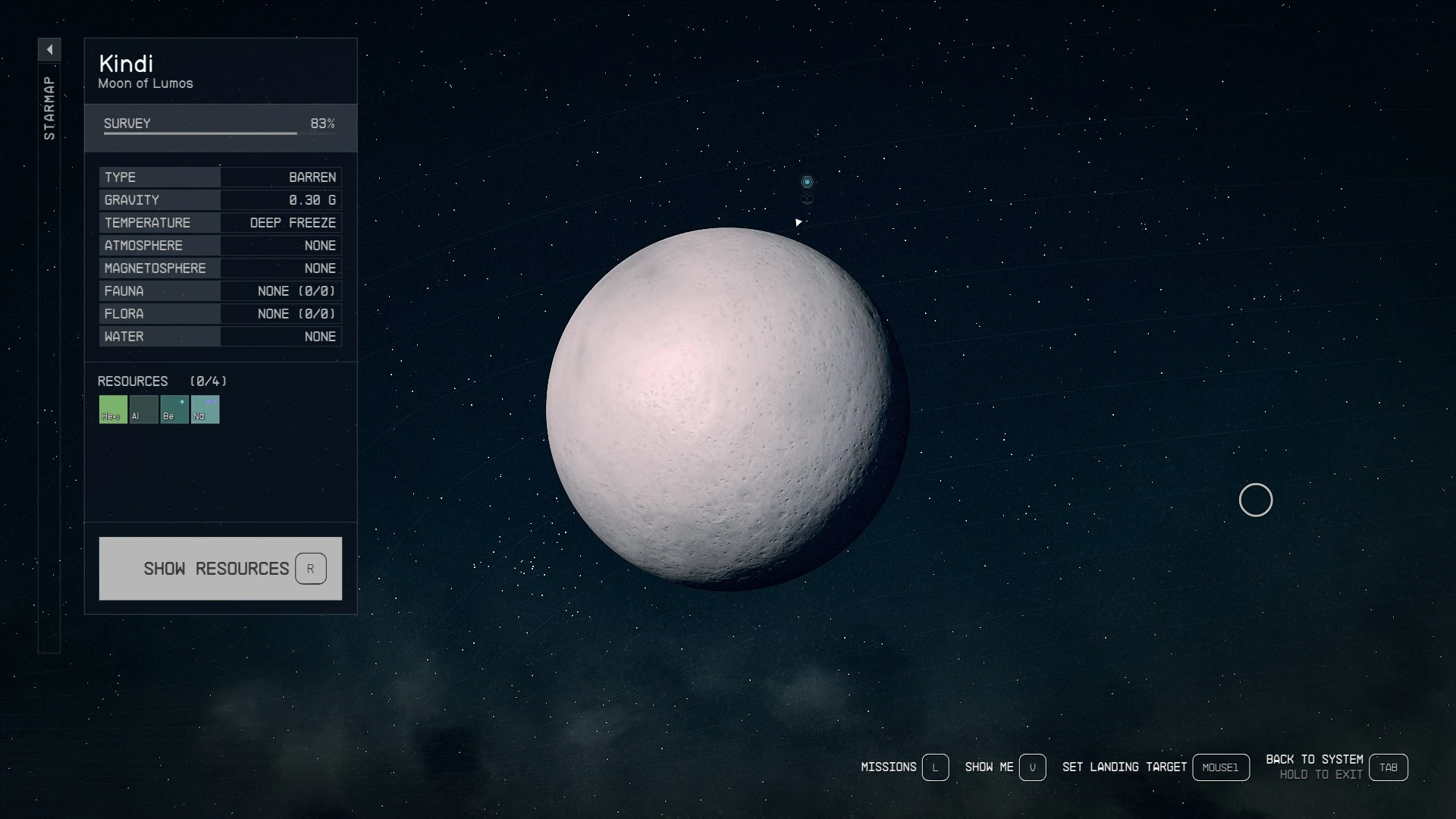Viewport: 1456px width, 819px height.
Task: Select the Temperature Deep Freeze row
Action: pos(220,223)
